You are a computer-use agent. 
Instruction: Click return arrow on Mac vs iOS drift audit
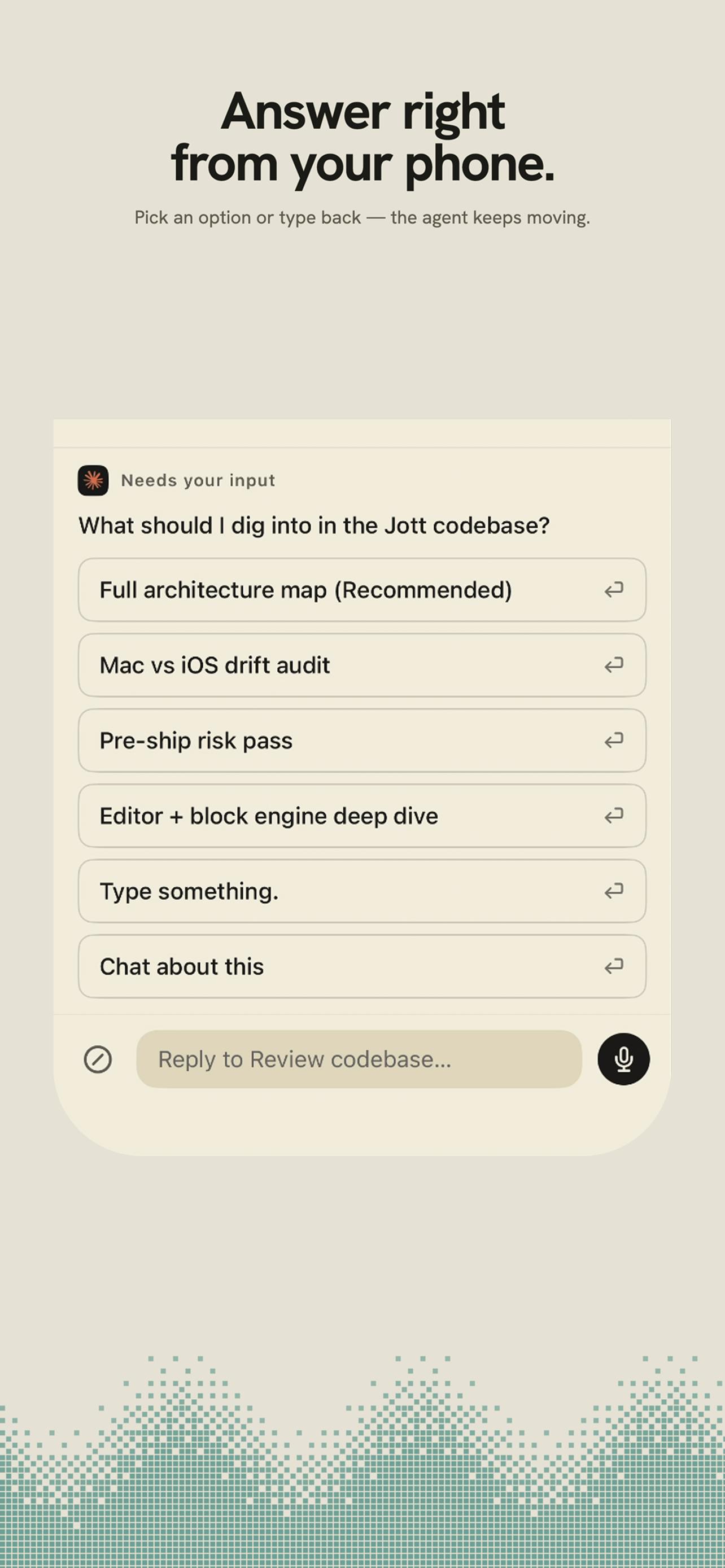pyautogui.click(x=614, y=665)
